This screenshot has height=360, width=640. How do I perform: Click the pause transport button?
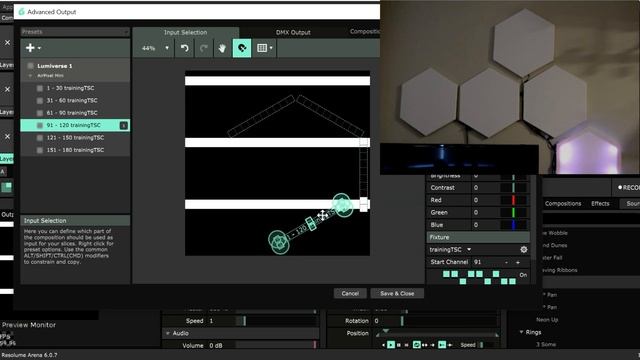pos(399,345)
